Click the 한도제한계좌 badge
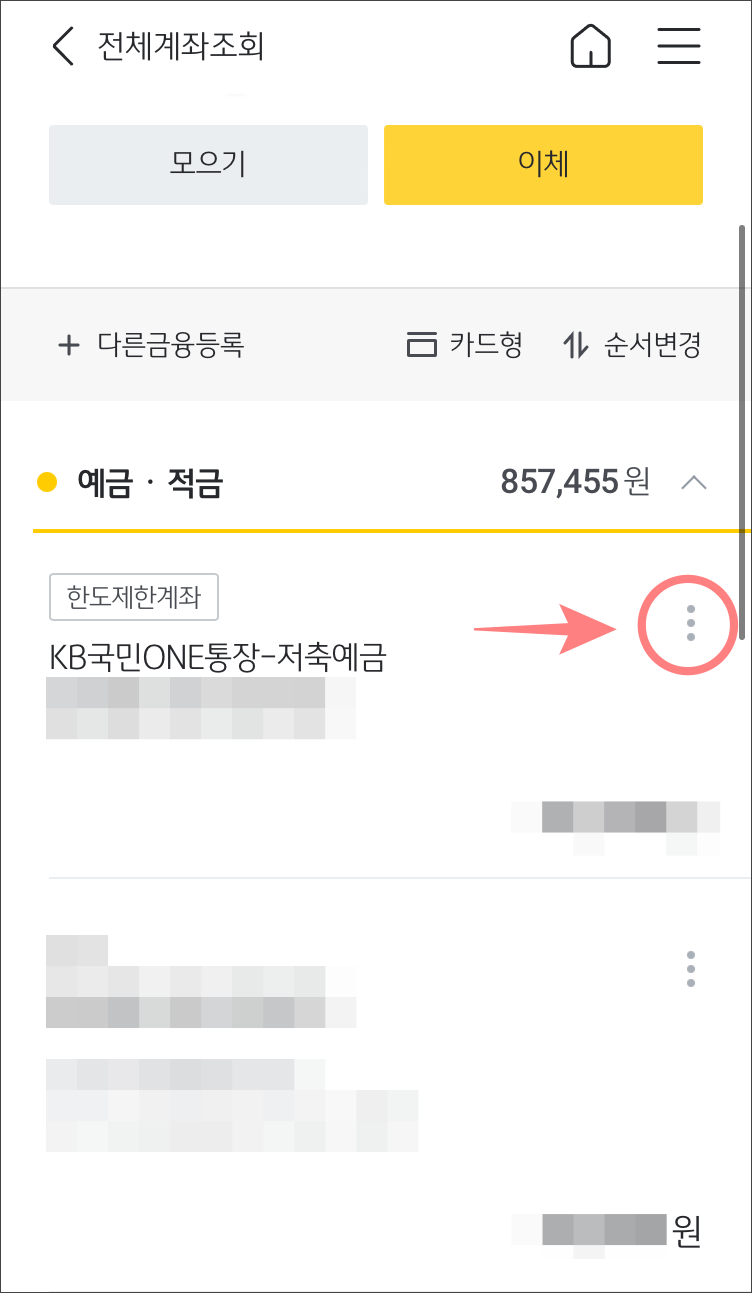This screenshot has width=752, height=1293. (134, 598)
